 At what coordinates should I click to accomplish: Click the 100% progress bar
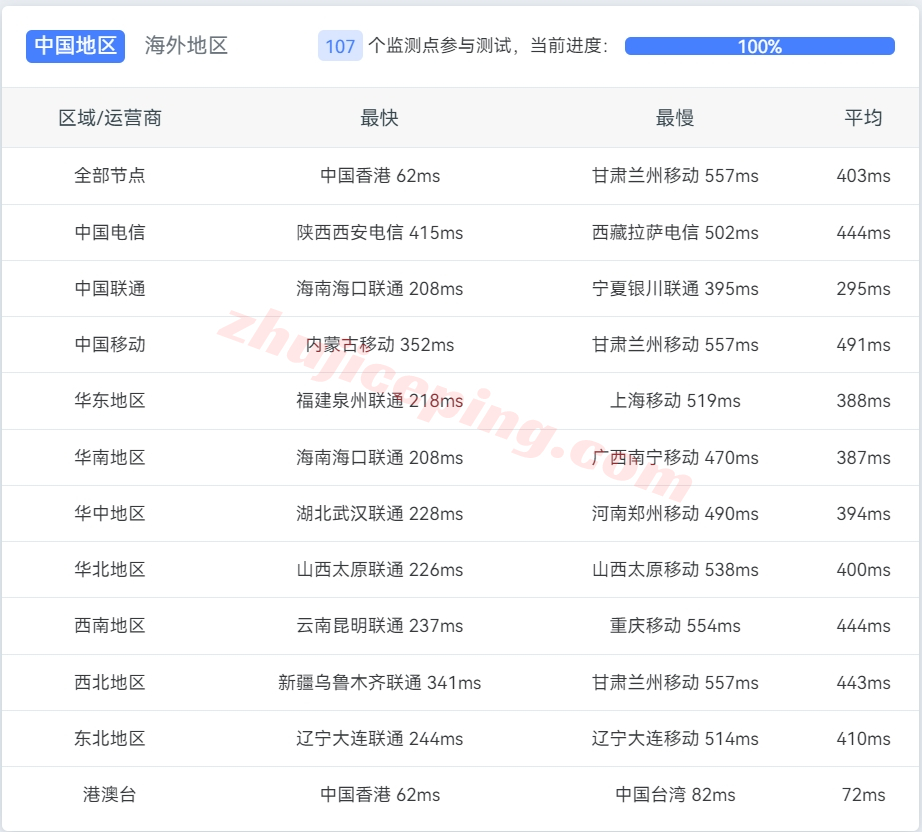(760, 46)
